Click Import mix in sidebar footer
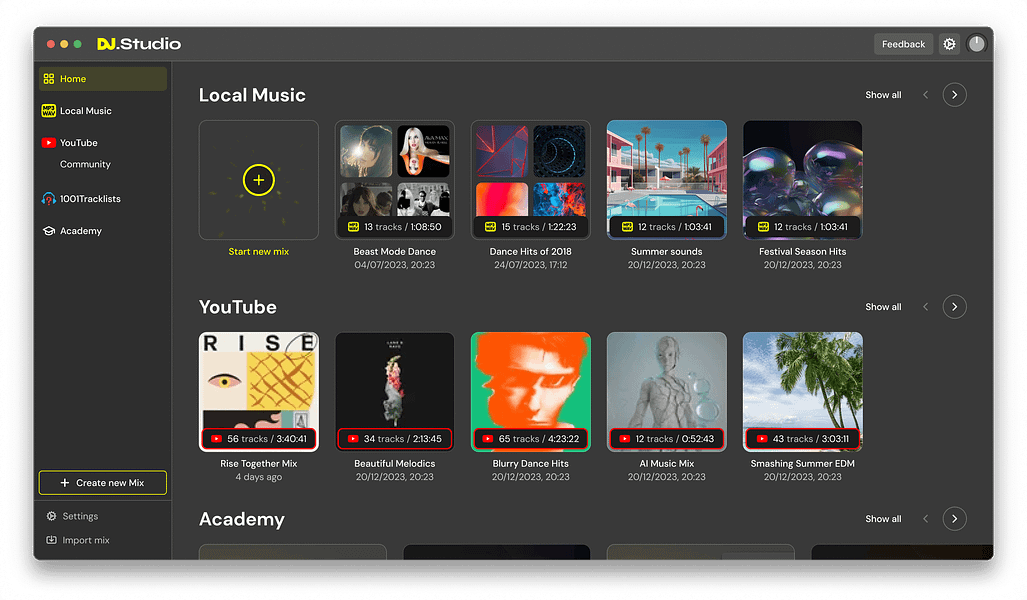The image size is (1027, 600). (78, 540)
